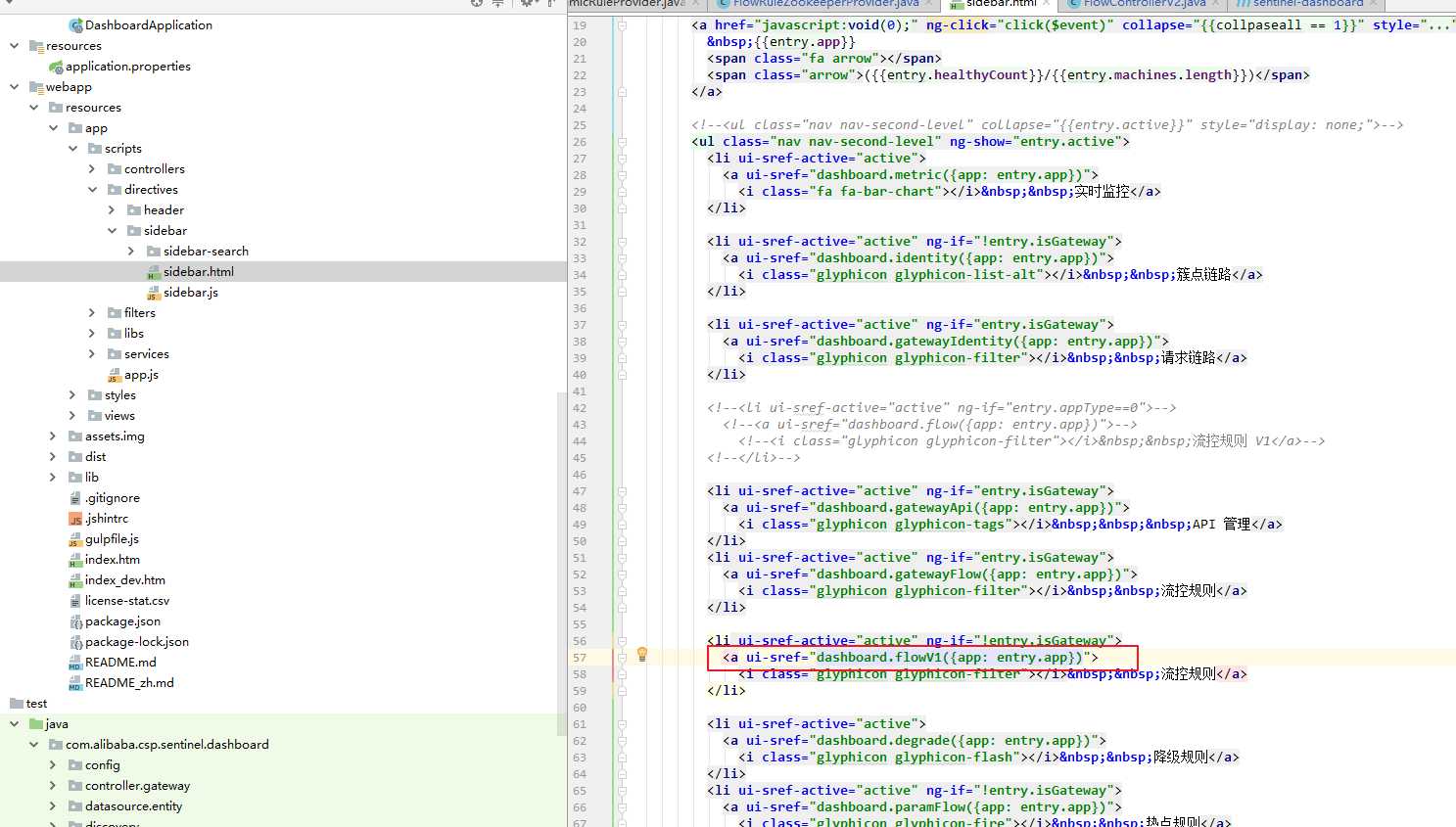Click the DashboardApplication class icon

pyautogui.click(x=75, y=25)
